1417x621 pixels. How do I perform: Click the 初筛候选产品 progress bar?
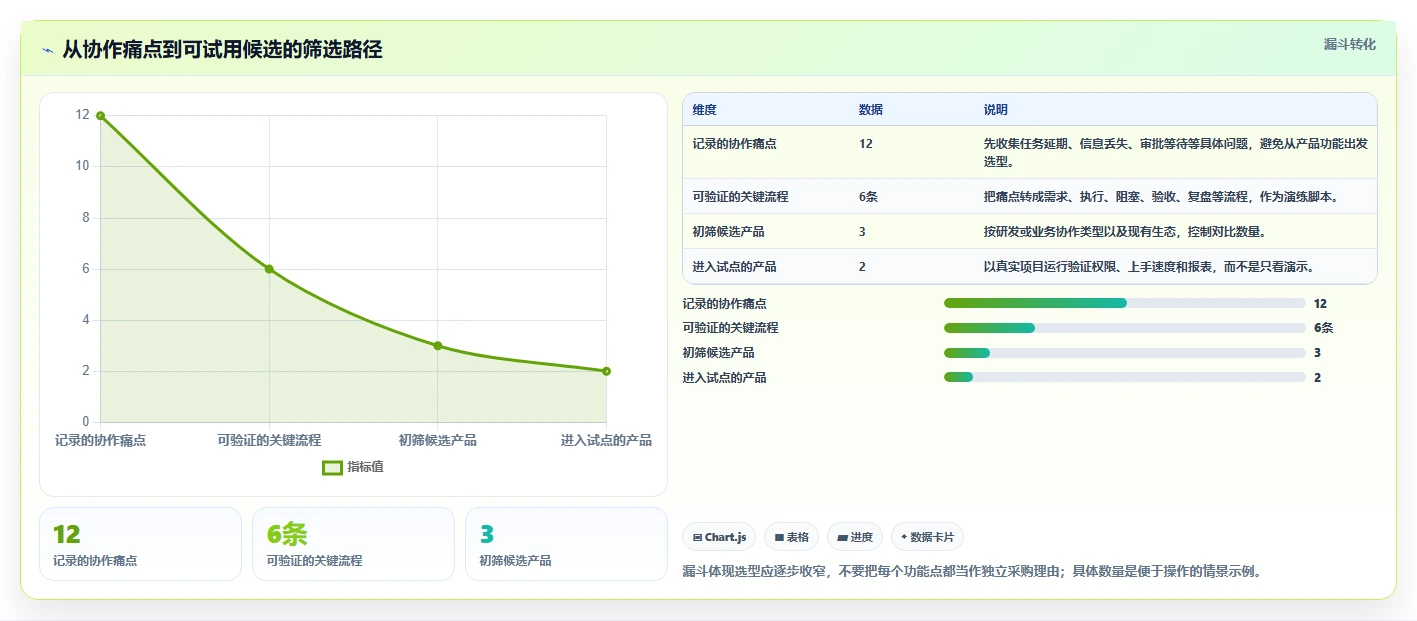[1125, 353]
